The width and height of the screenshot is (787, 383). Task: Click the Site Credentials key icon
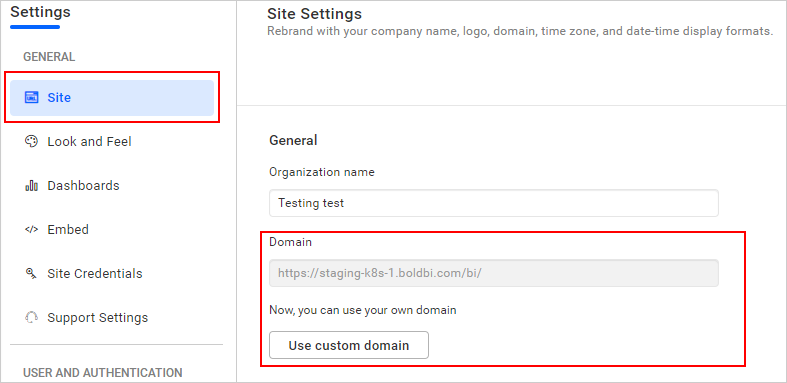coord(31,274)
